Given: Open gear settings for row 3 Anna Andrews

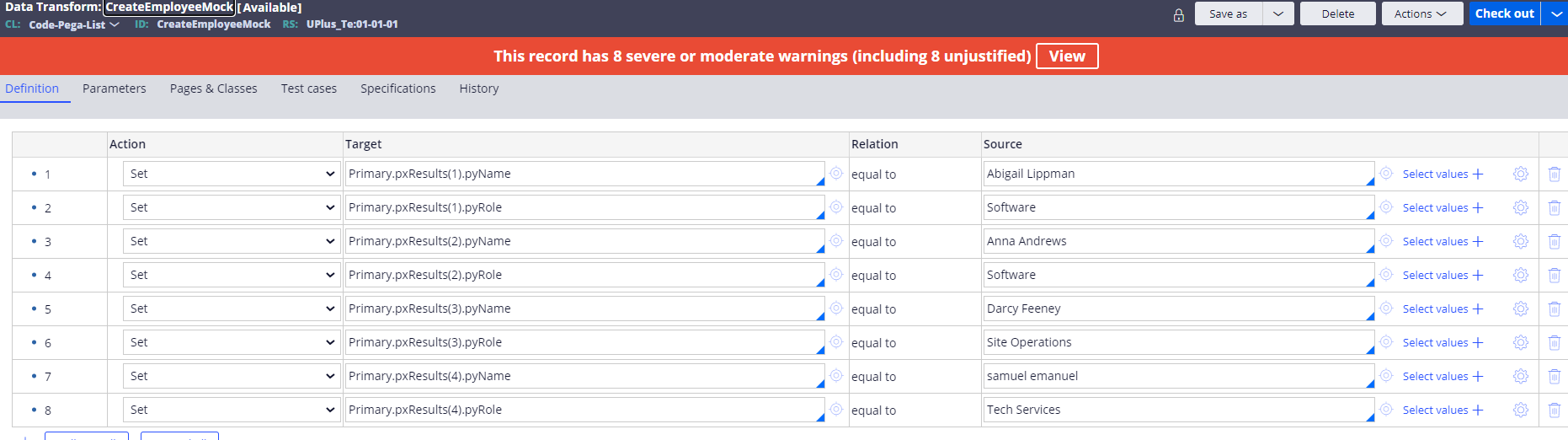Looking at the screenshot, I should pos(1521,241).
